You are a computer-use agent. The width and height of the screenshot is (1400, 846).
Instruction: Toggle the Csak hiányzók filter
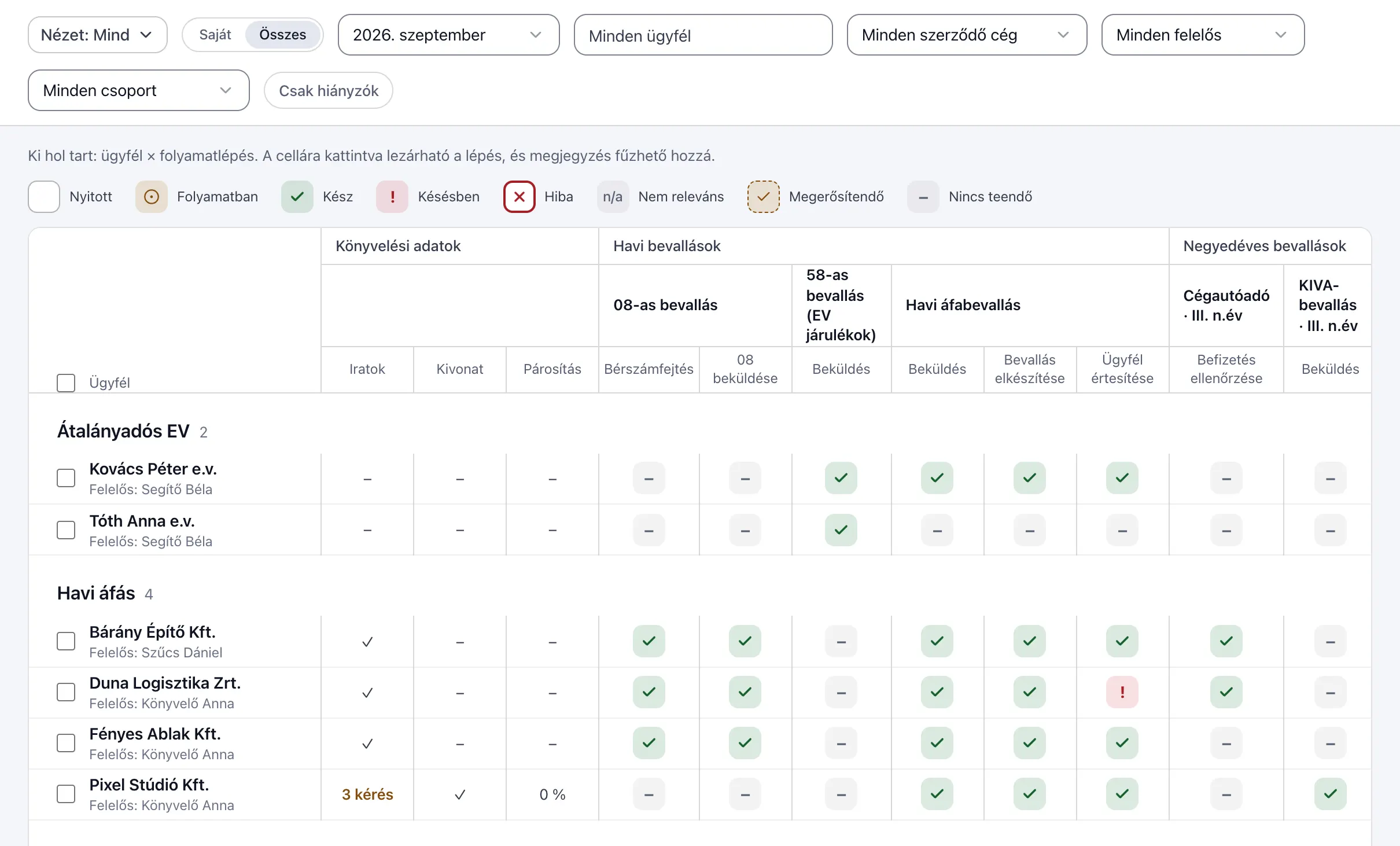point(328,90)
